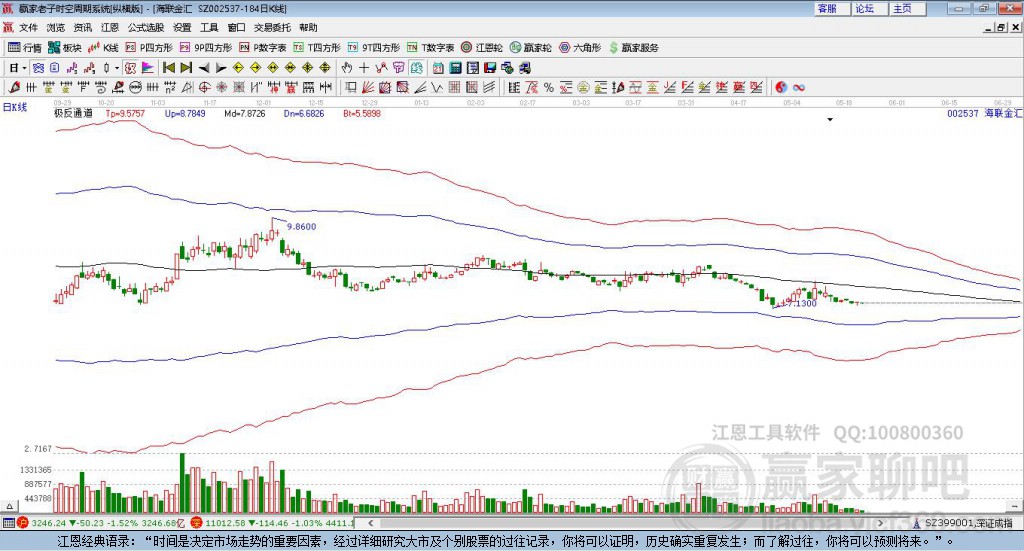This screenshot has width=1024, height=551.
Task: Click the truck icon in toolbar
Action: pyautogui.click(x=525, y=68)
